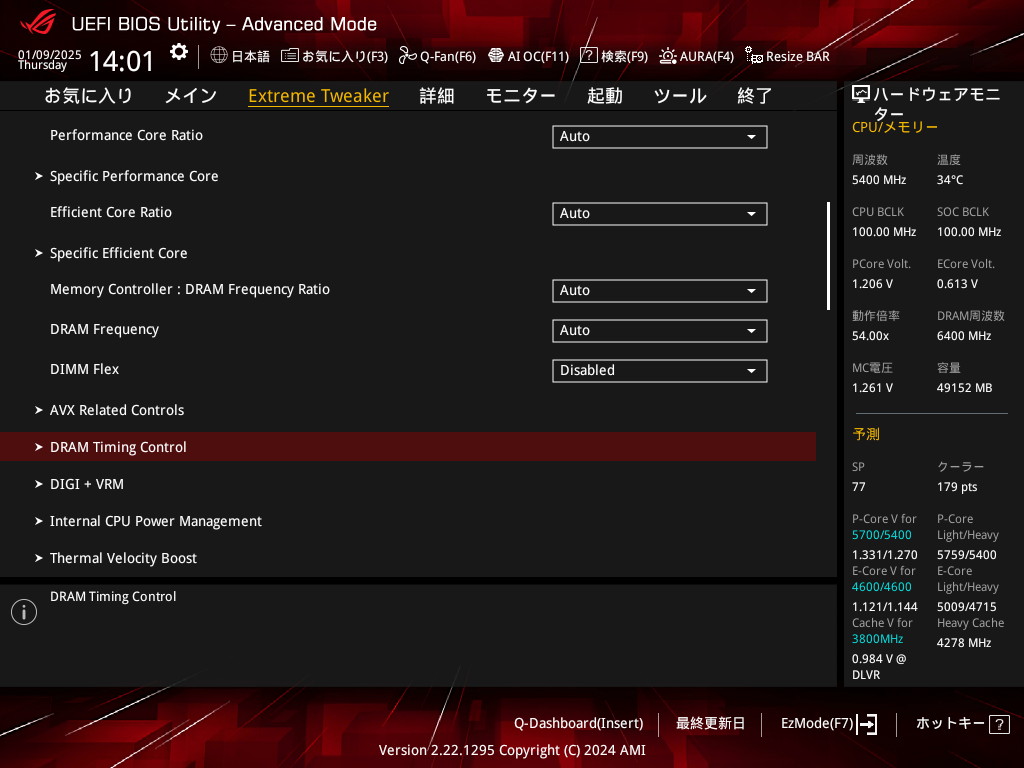1024x768 pixels.
Task: Click the settings gear icon beside clock
Action: (178, 52)
